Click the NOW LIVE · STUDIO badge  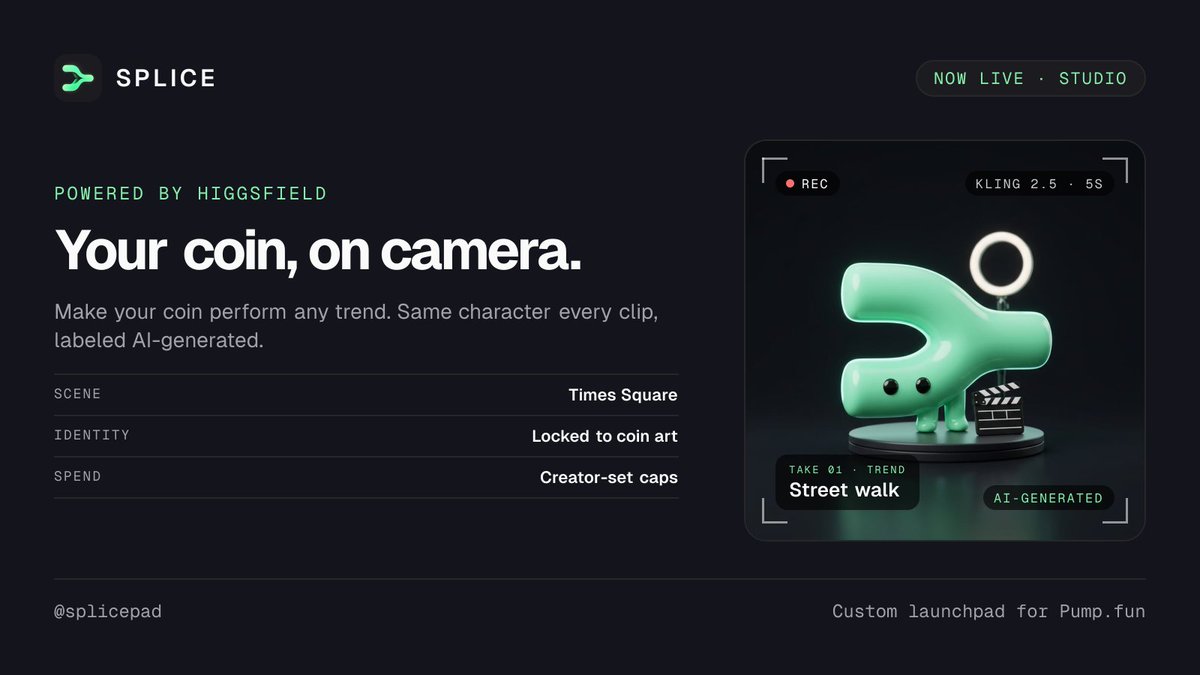coord(1030,78)
